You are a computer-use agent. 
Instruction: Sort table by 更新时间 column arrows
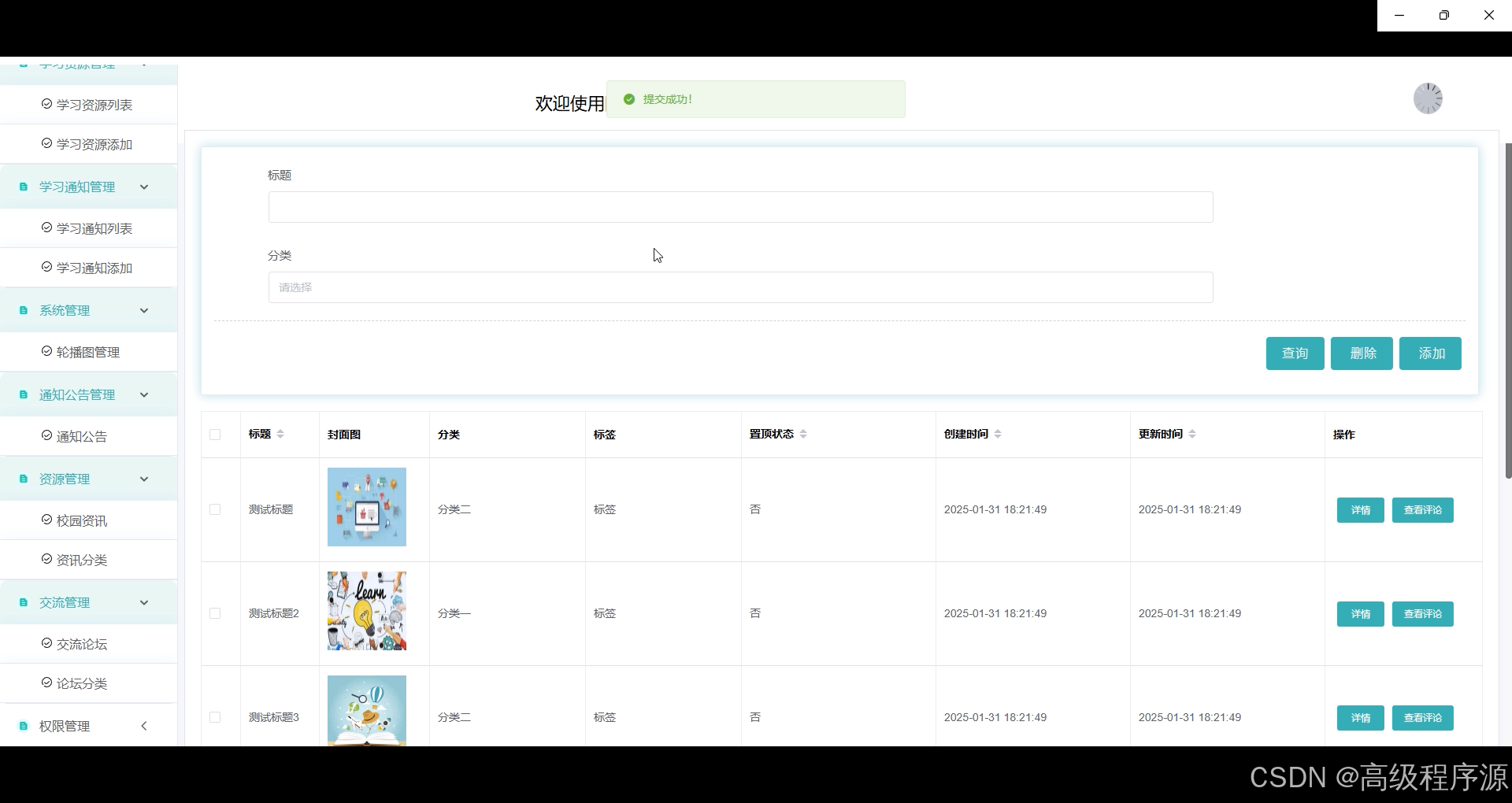click(1192, 434)
